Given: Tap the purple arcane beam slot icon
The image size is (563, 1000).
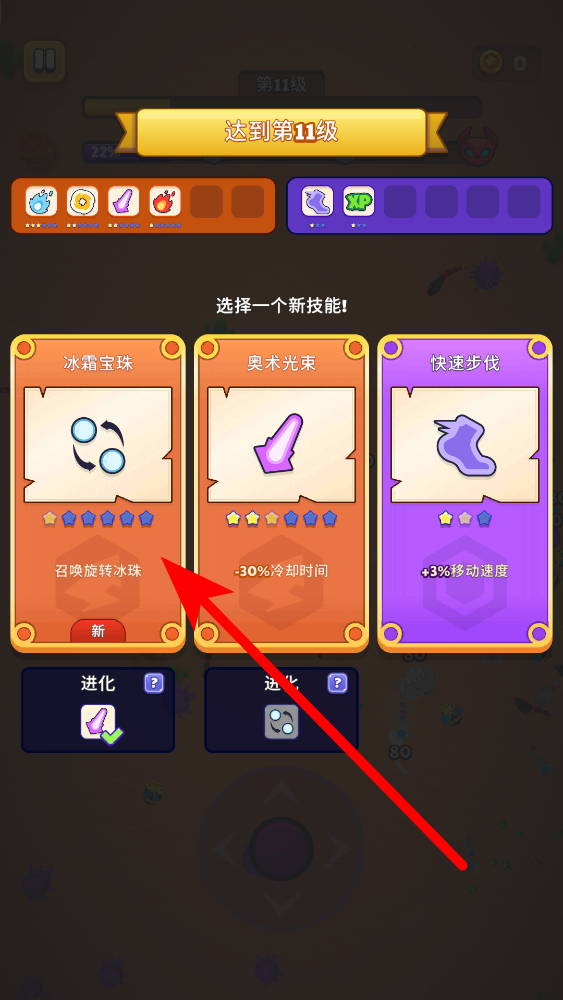Looking at the screenshot, I should pyautogui.click(x=124, y=202).
